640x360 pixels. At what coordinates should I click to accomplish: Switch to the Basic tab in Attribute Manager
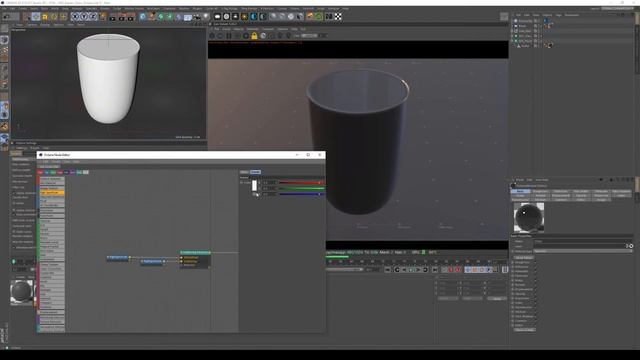[x=520, y=191]
